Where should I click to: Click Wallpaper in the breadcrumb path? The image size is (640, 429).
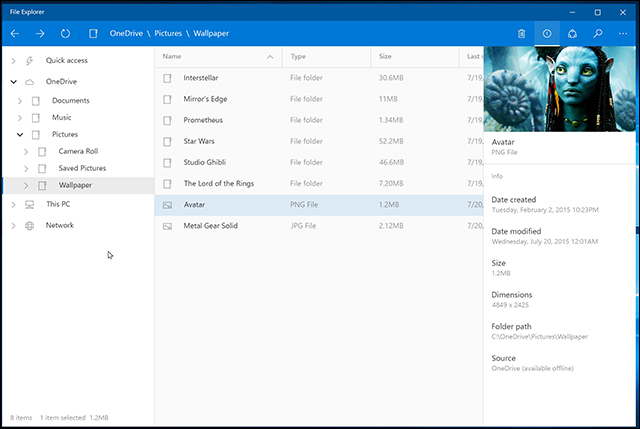211,33
